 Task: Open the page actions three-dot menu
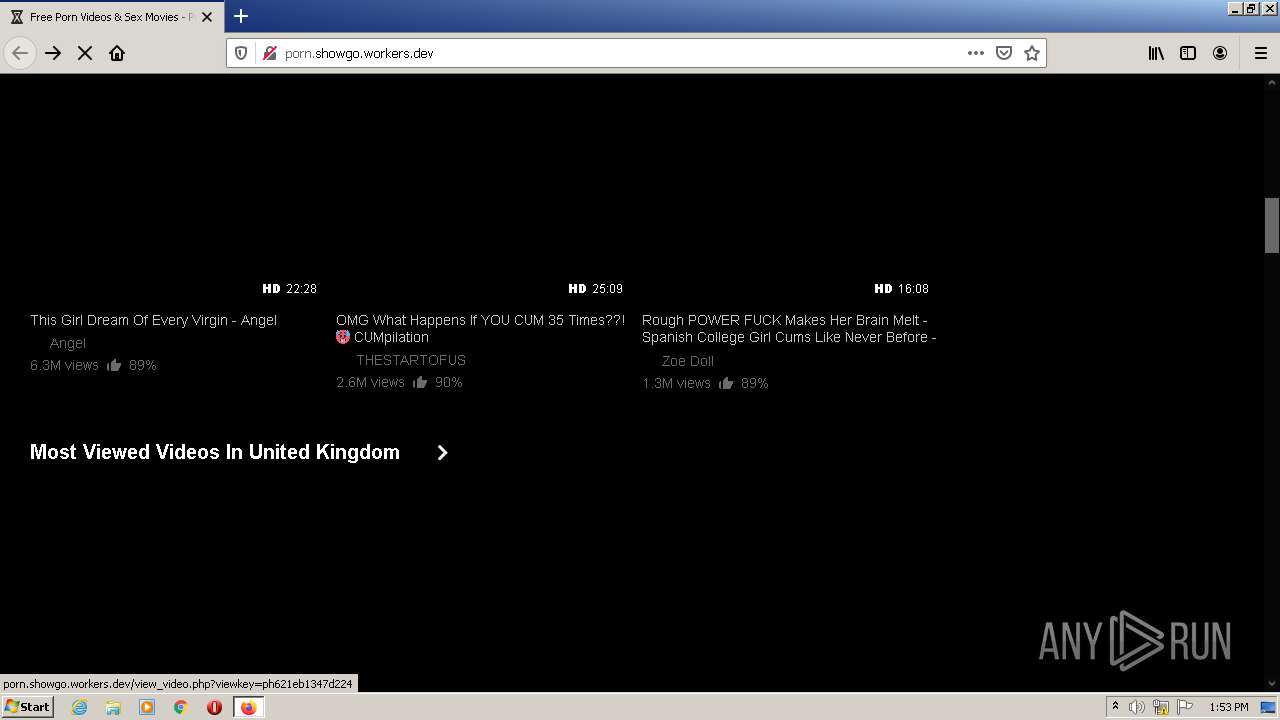pyautogui.click(x=976, y=53)
